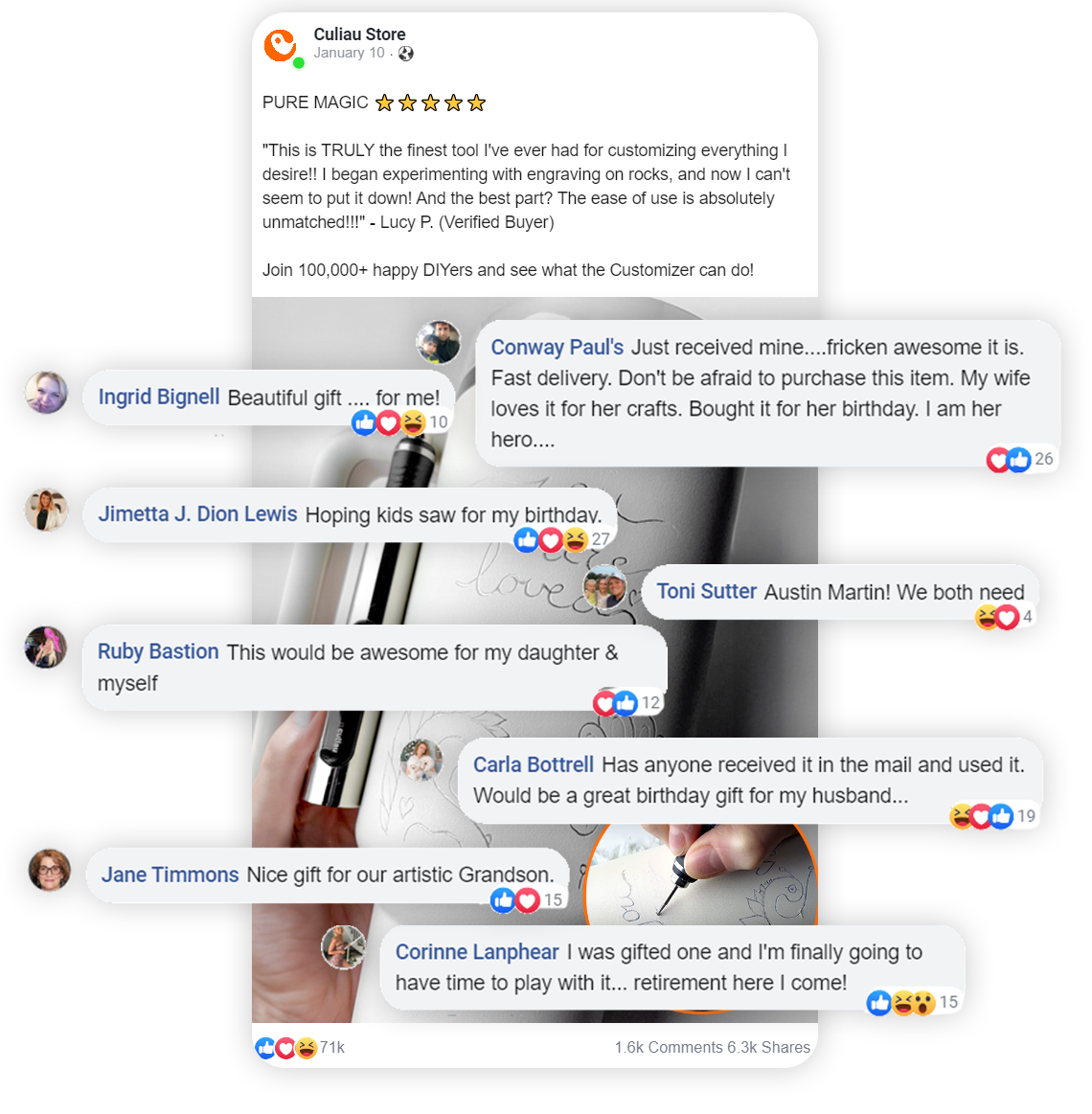Click the January 10 post date

click(x=349, y=54)
